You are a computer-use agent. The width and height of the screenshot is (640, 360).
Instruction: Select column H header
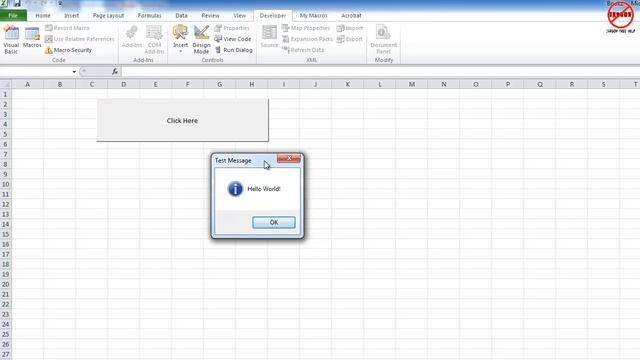point(252,84)
